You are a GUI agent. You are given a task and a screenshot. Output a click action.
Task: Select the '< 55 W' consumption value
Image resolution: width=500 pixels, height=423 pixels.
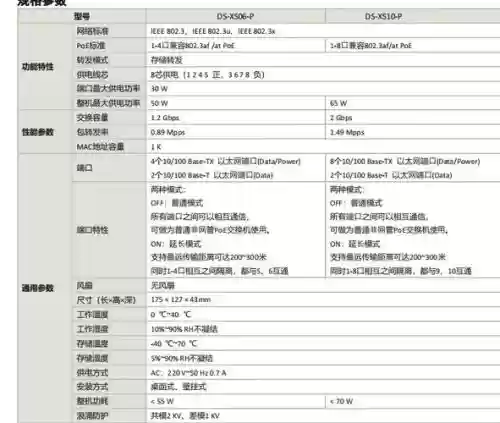click(162, 401)
